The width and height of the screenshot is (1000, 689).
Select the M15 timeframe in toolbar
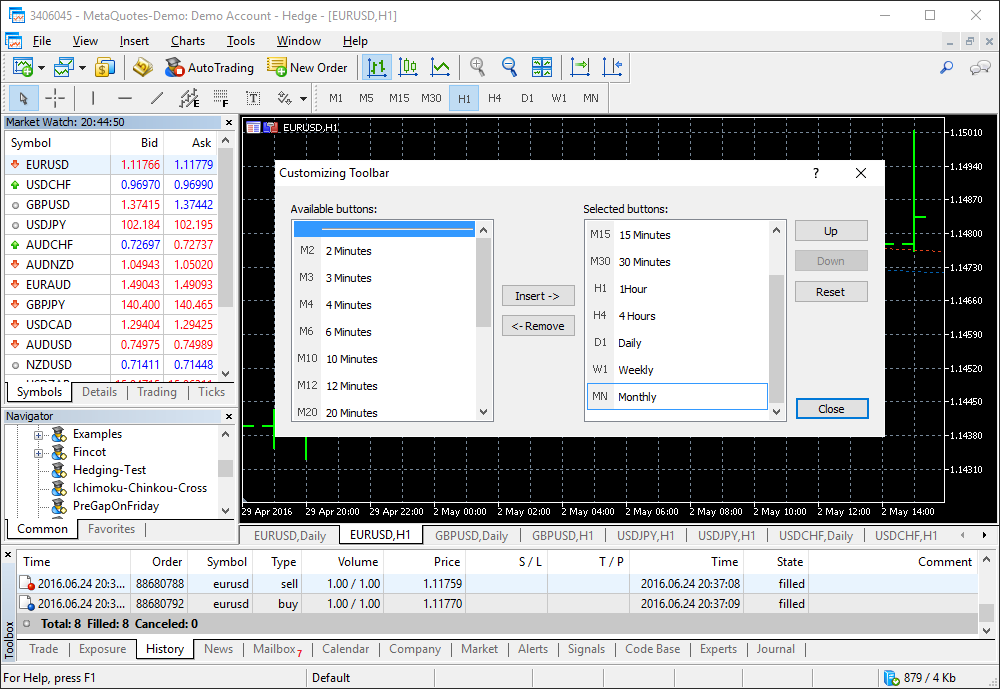[x=399, y=98]
